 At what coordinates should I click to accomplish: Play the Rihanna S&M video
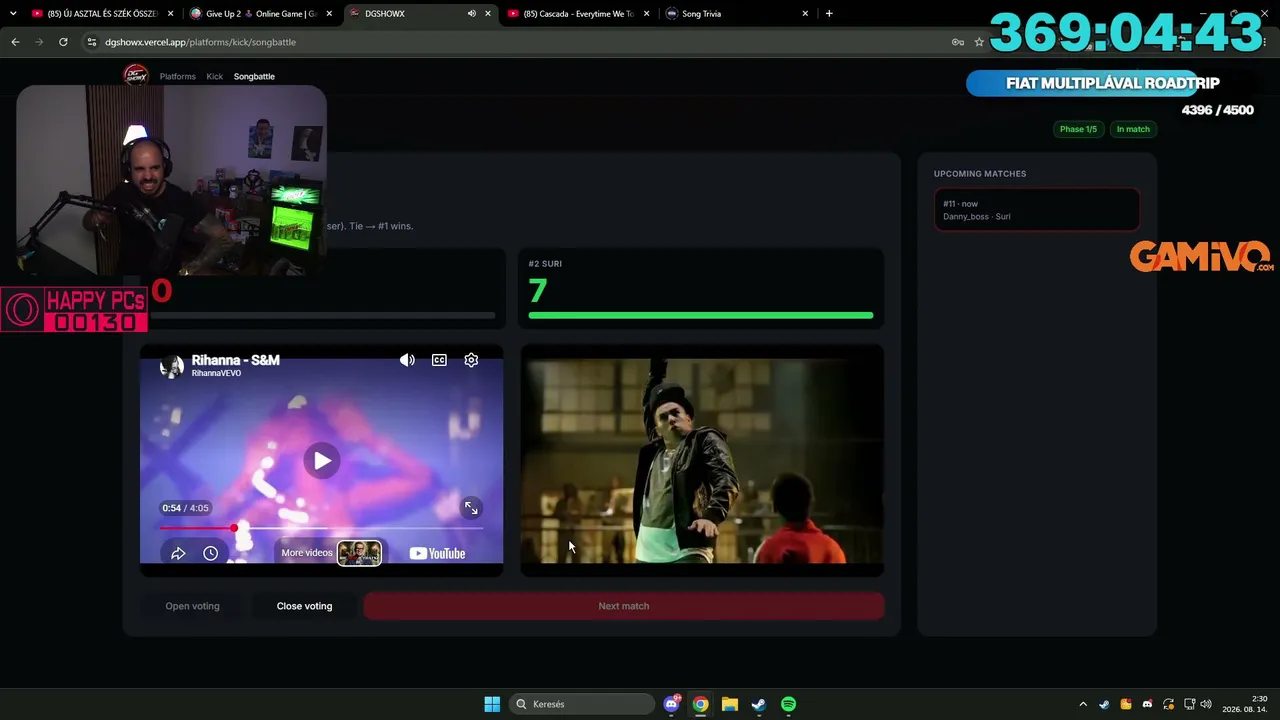(x=321, y=460)
